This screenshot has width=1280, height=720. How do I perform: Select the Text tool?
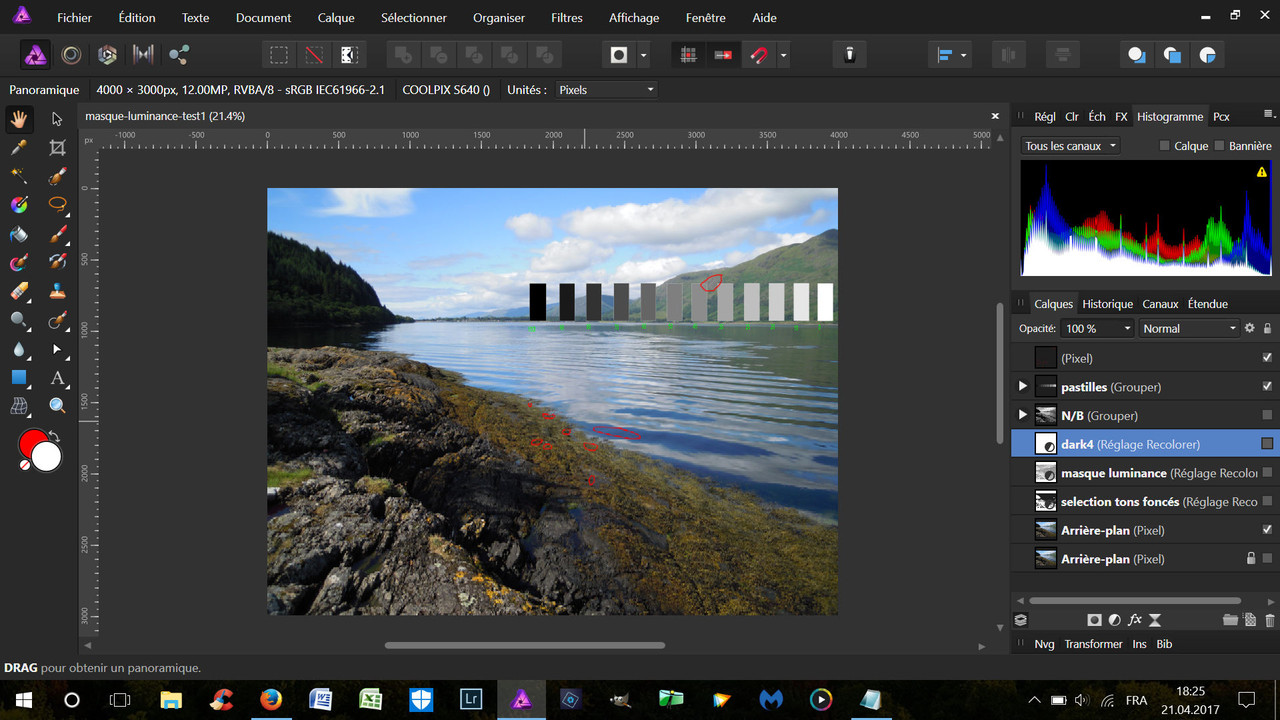pos(57,378)
